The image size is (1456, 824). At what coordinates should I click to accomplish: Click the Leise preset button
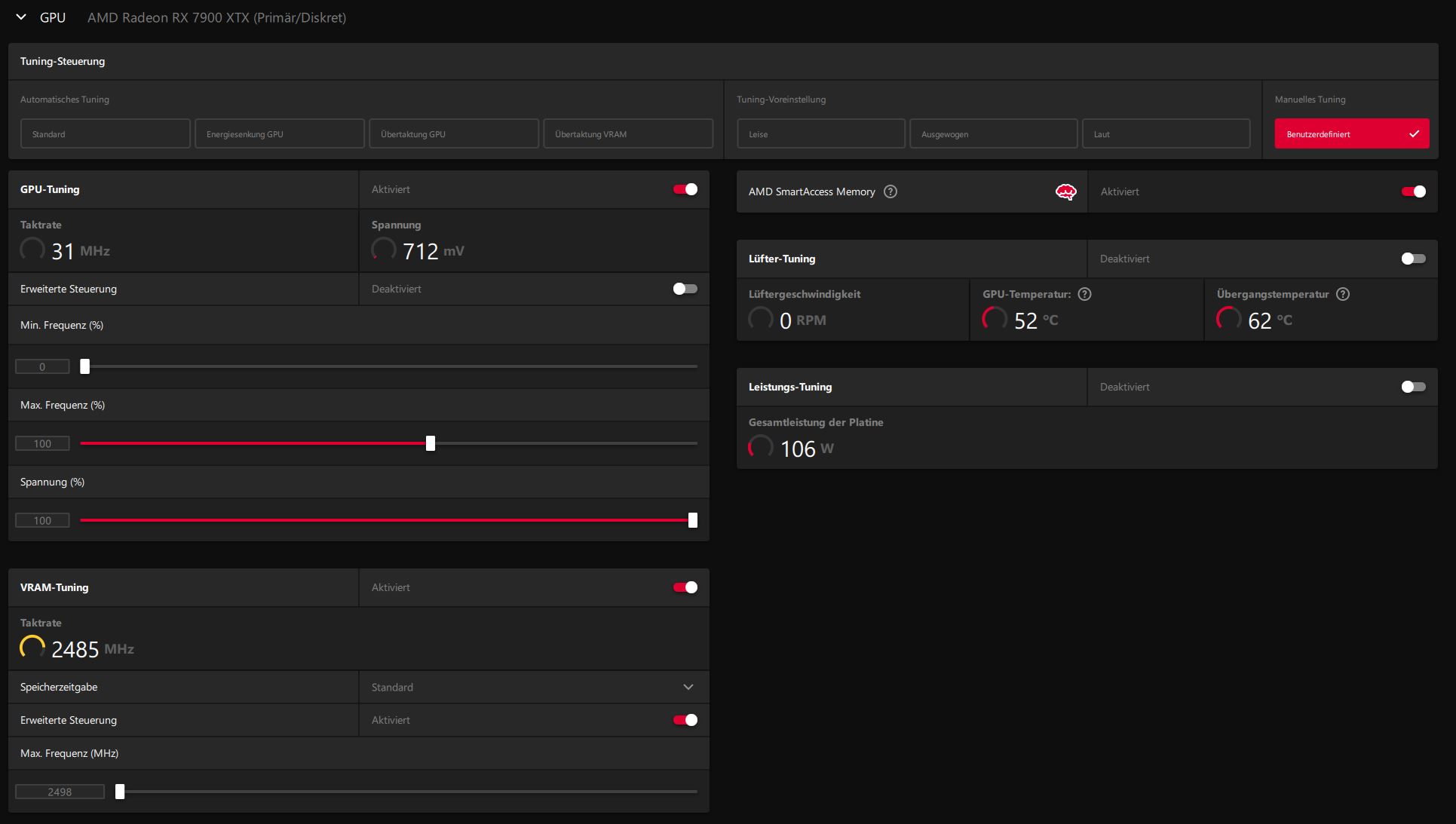click(x=820, y=134)
